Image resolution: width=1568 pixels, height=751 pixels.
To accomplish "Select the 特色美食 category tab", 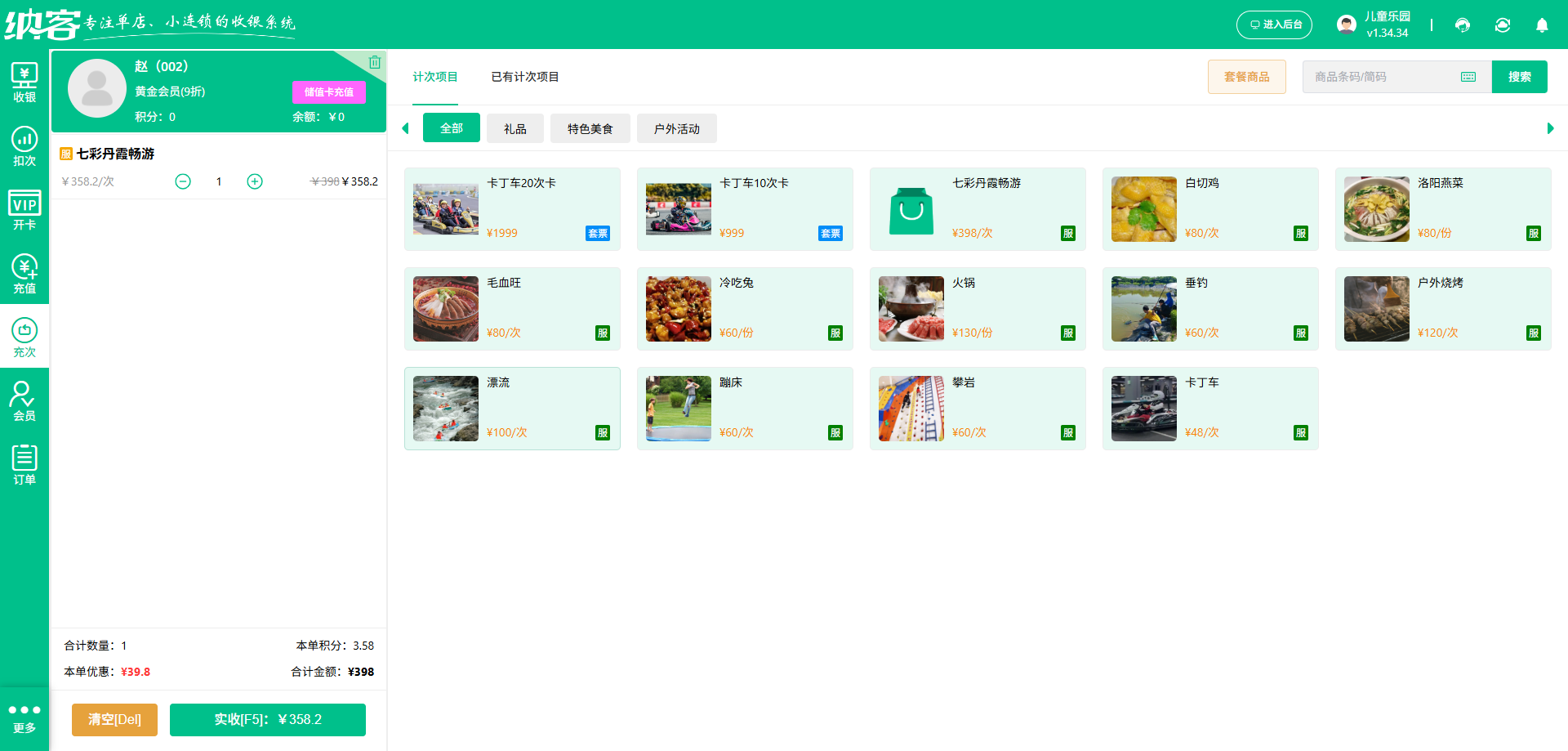I will (590, 128).
